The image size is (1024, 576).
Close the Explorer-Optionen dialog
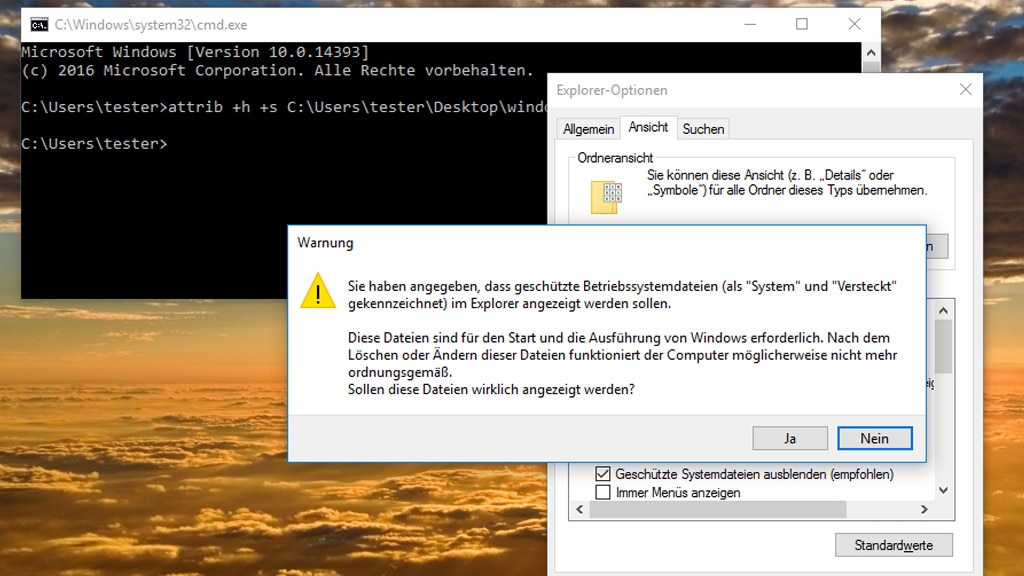click(x=965, y=89)
